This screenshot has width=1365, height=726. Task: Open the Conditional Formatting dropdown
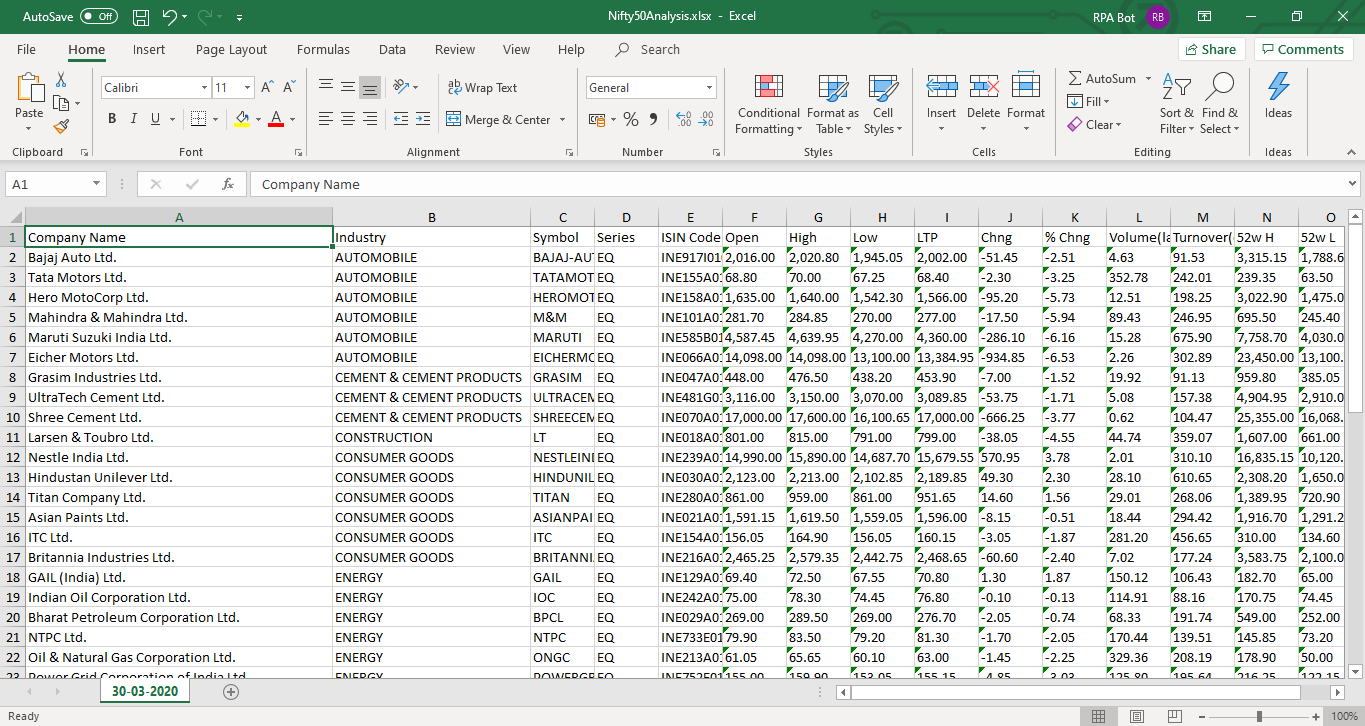pos(768,104)
